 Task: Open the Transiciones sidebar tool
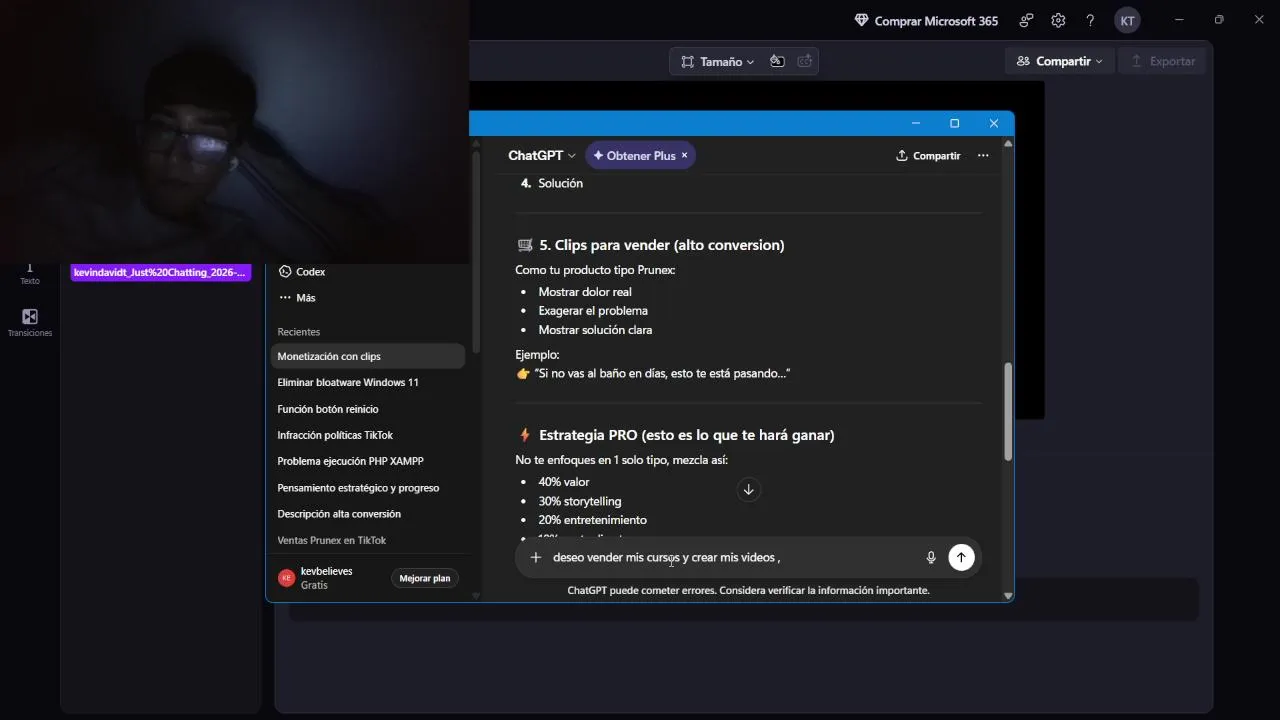coord(29,322)
